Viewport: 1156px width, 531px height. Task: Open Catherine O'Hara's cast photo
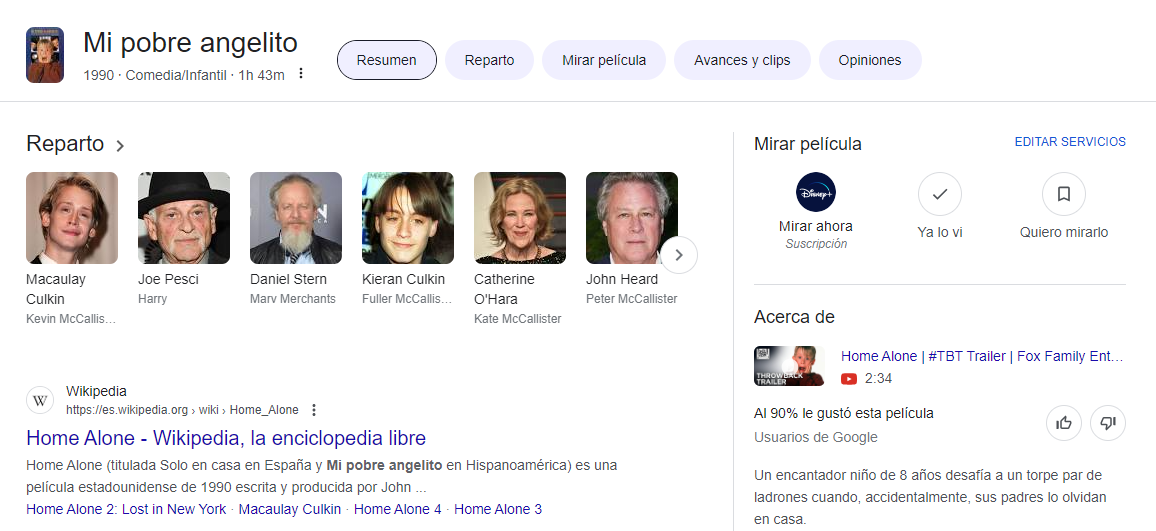[x=520, y=218]
